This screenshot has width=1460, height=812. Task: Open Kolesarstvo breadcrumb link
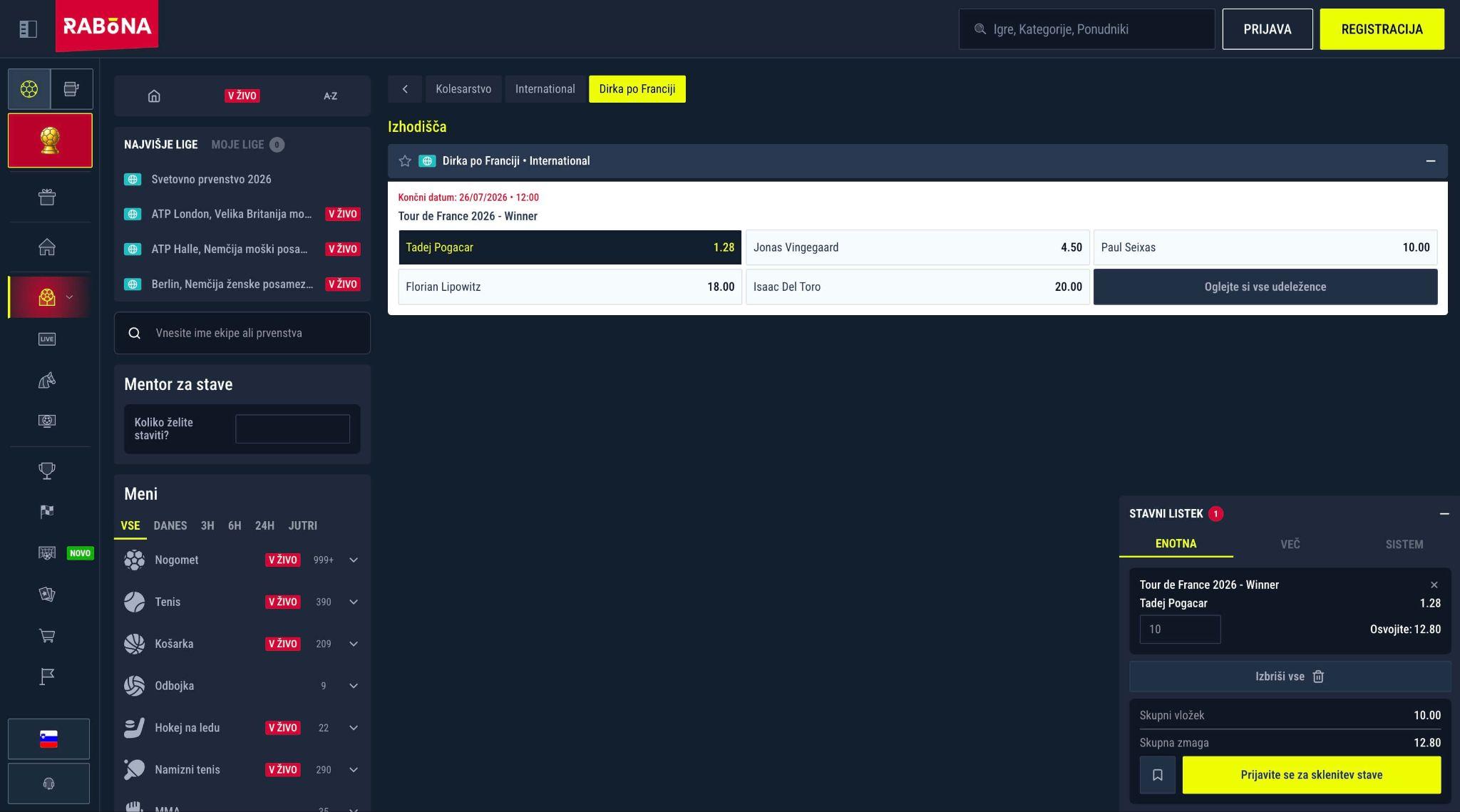click(x=463, y=89)
